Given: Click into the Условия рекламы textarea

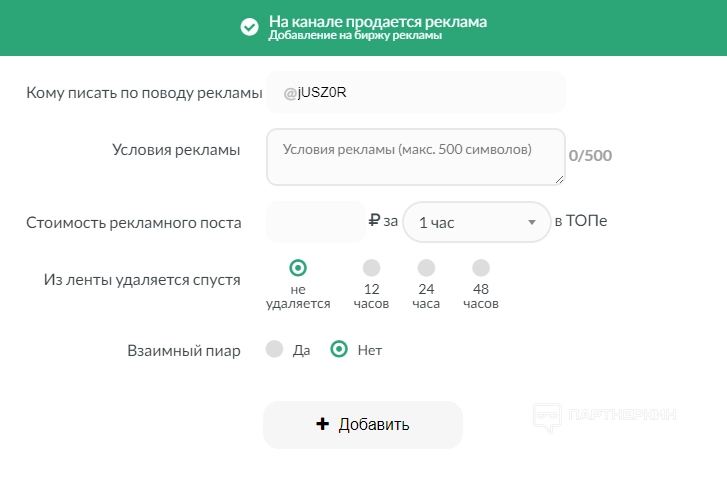Looking at the screenshot, I should (x=415, y=156).
